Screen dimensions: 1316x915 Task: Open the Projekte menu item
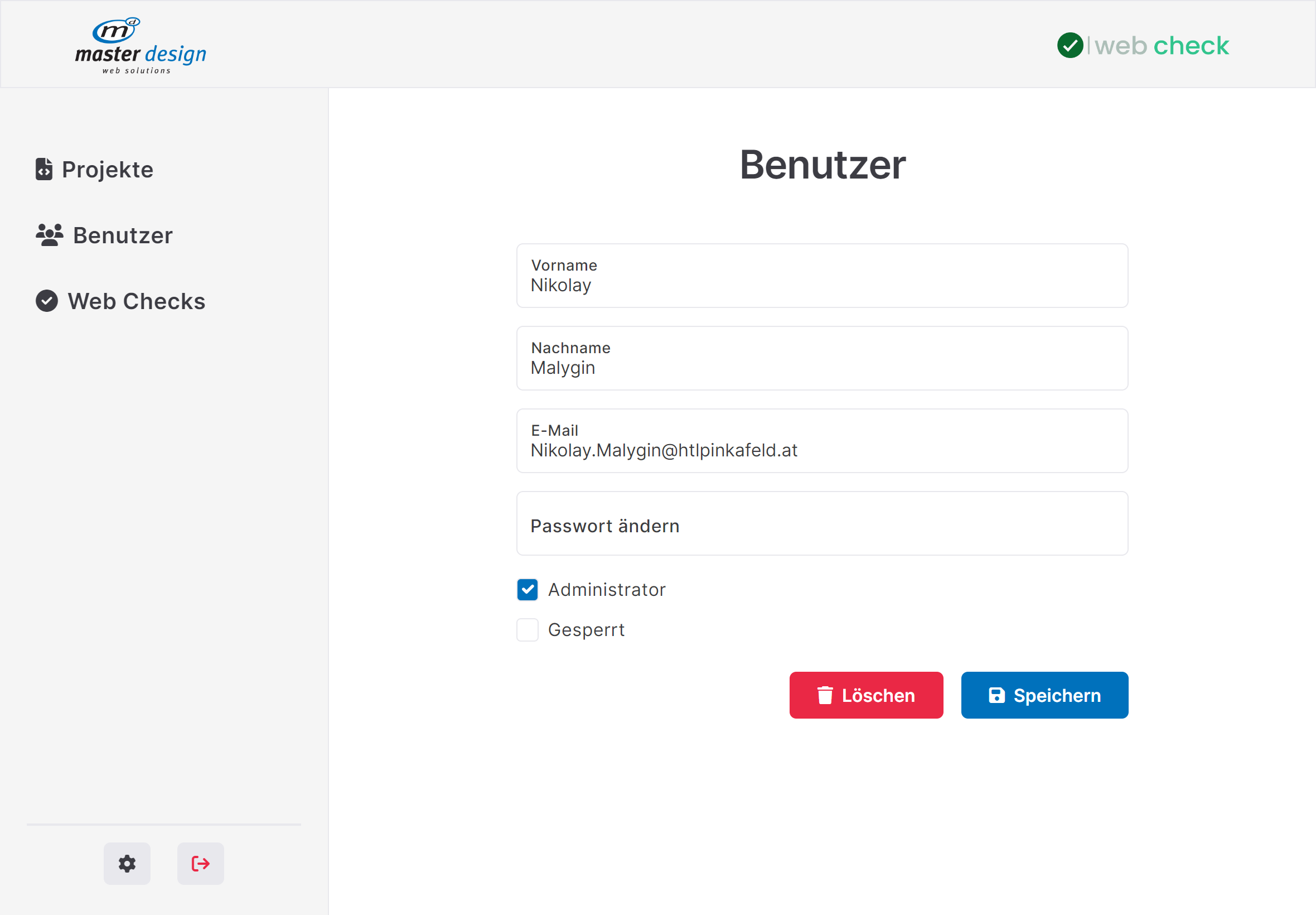(x=107, y=169)
